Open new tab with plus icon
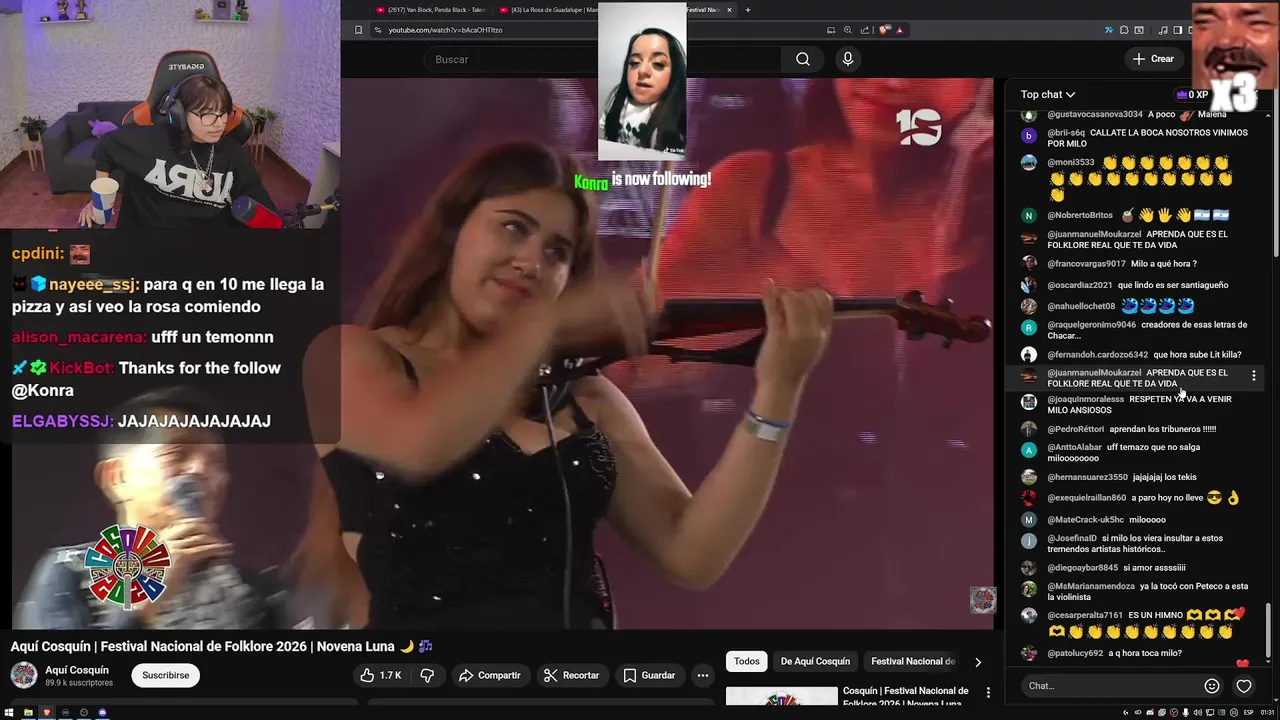 747,10
